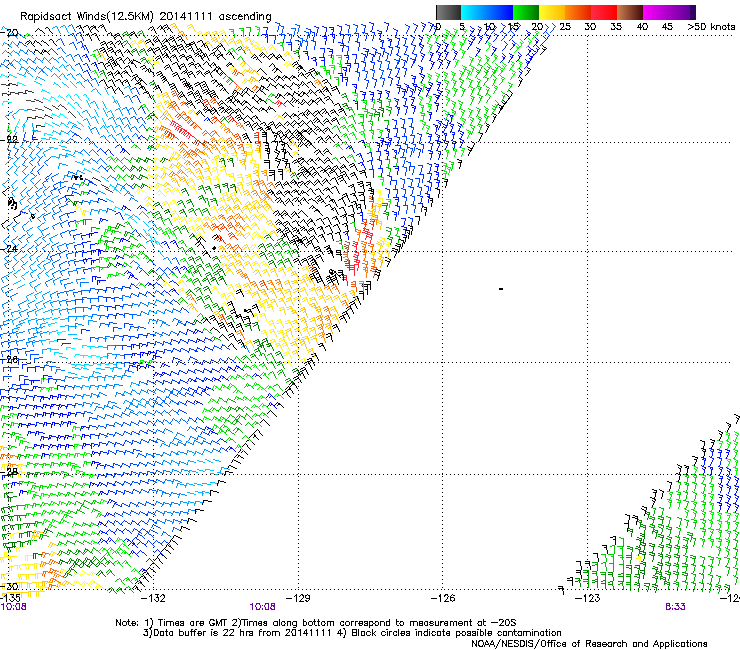This screenshot has height=650, width=740.
Task: Click the "-30" latitude label
Action: [9, 586]
